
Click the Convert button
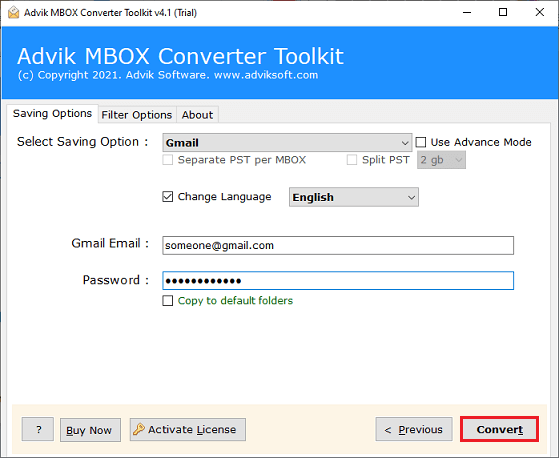(x=499, y=429)
